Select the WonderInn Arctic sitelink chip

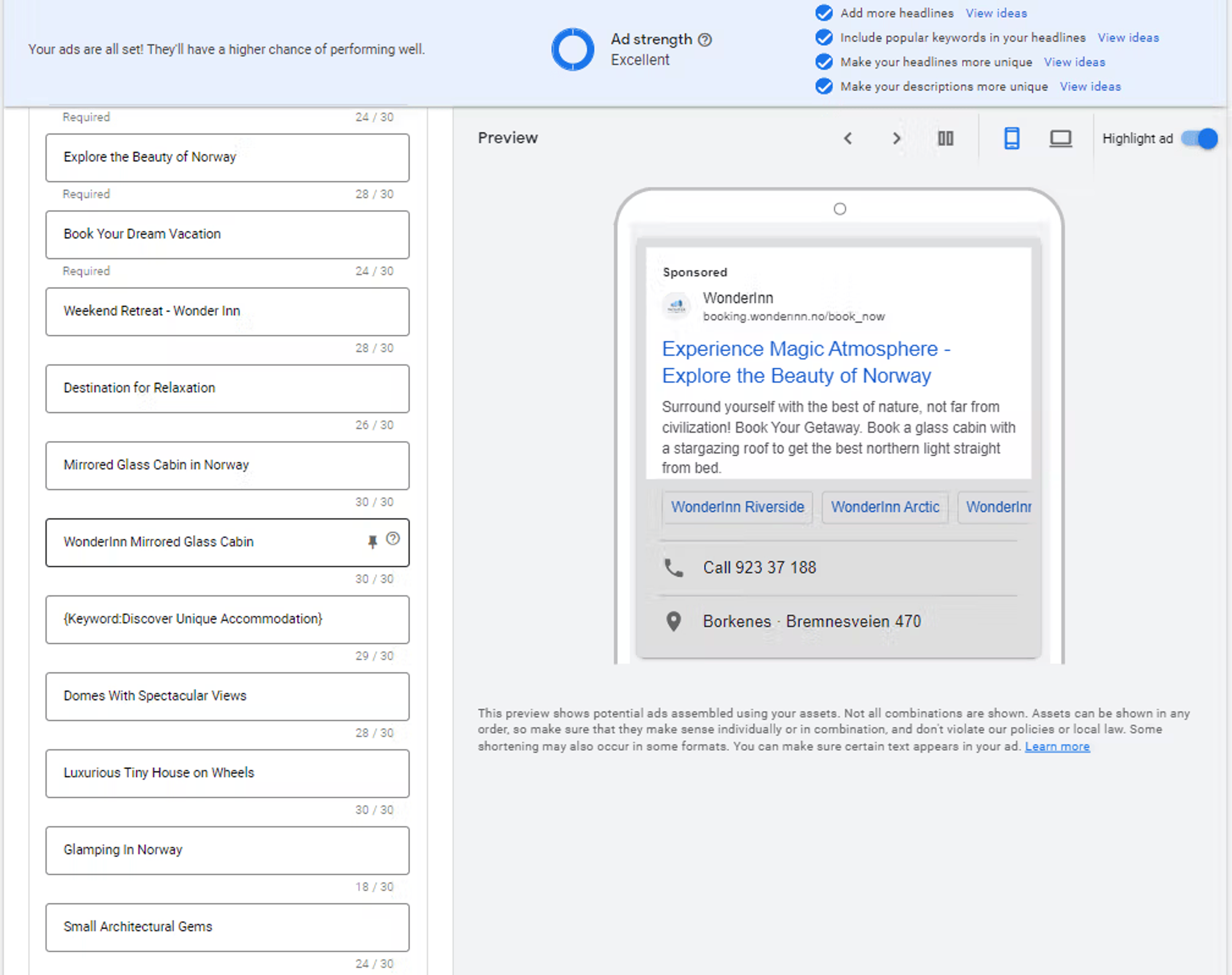(x=884, y=507)
